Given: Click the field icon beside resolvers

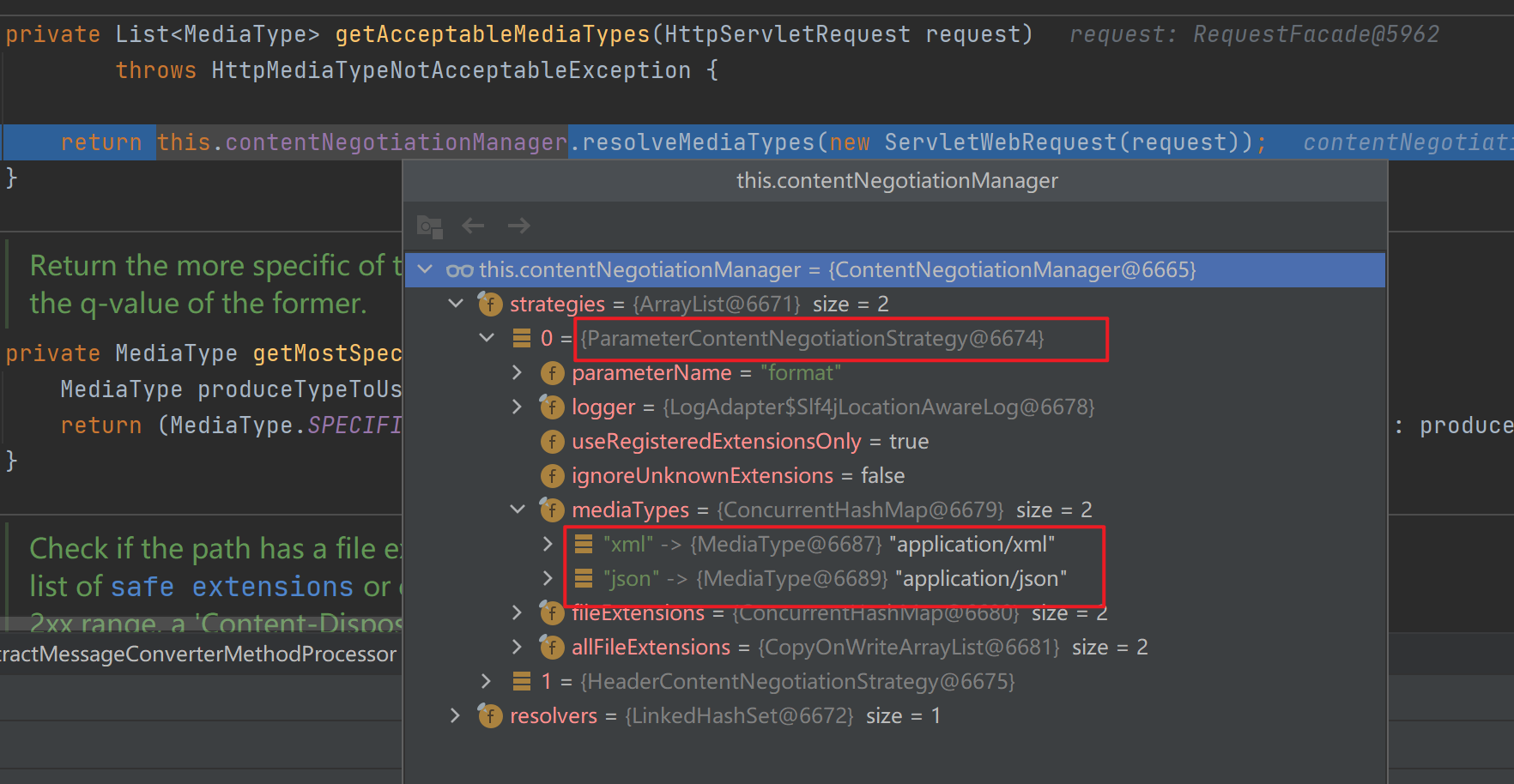Looking at the screenshot, I should pos(490,716).
